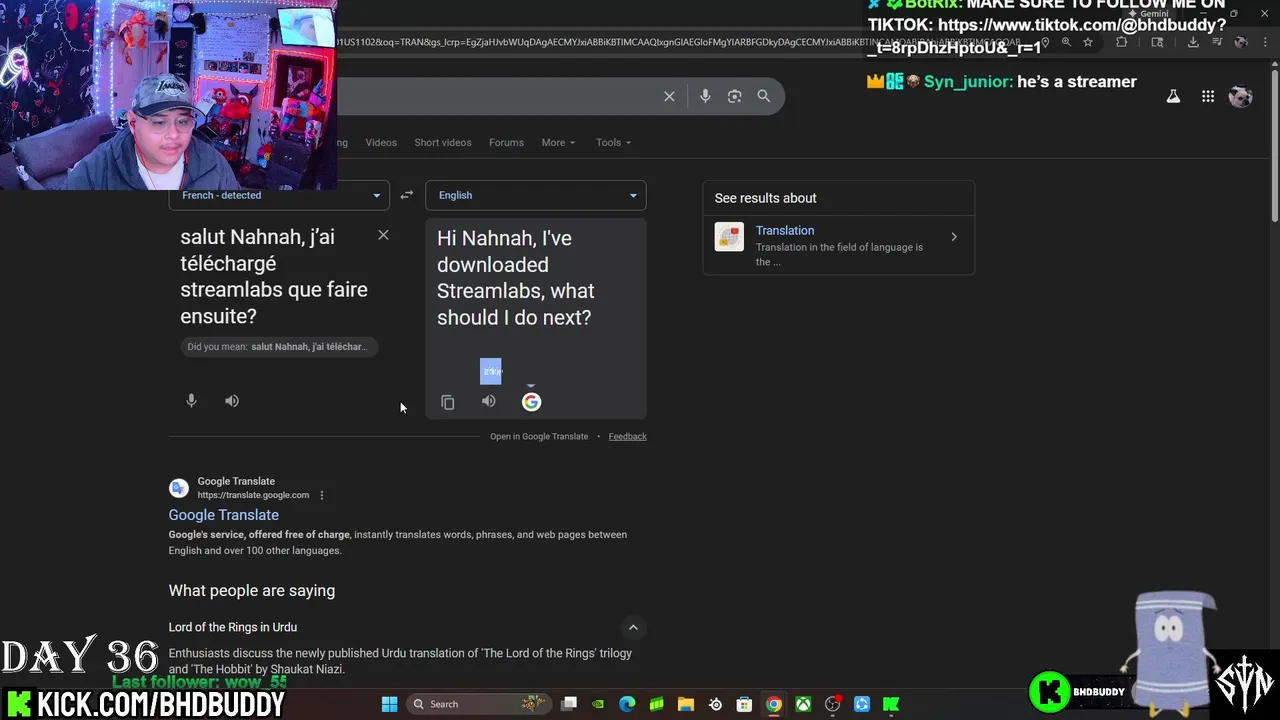Switch to the Short videos tab
This screenshot has width=1280, height=720.
coord(443,142)
